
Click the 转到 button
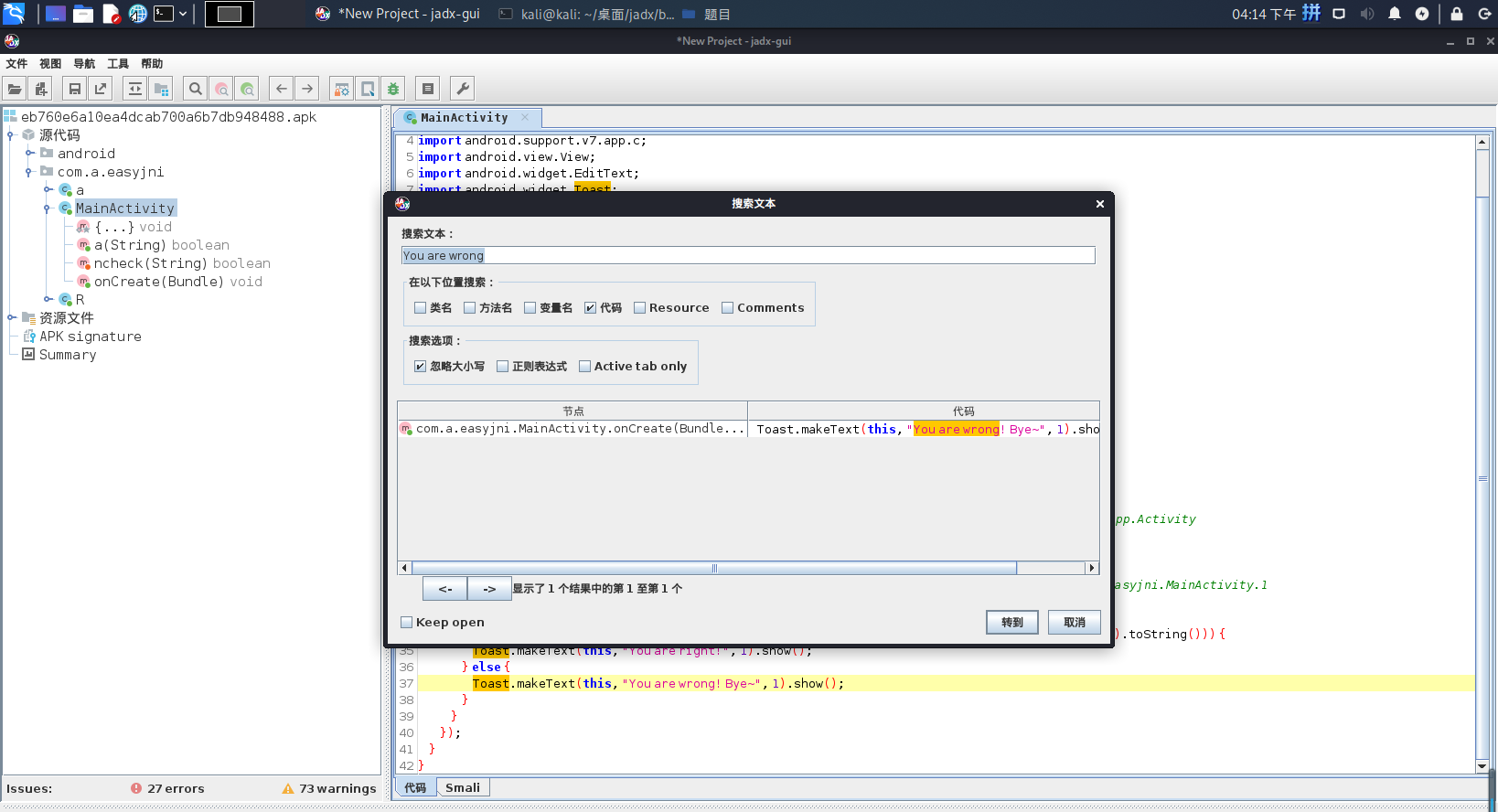pyautogui.click(x=1012, y=623)
